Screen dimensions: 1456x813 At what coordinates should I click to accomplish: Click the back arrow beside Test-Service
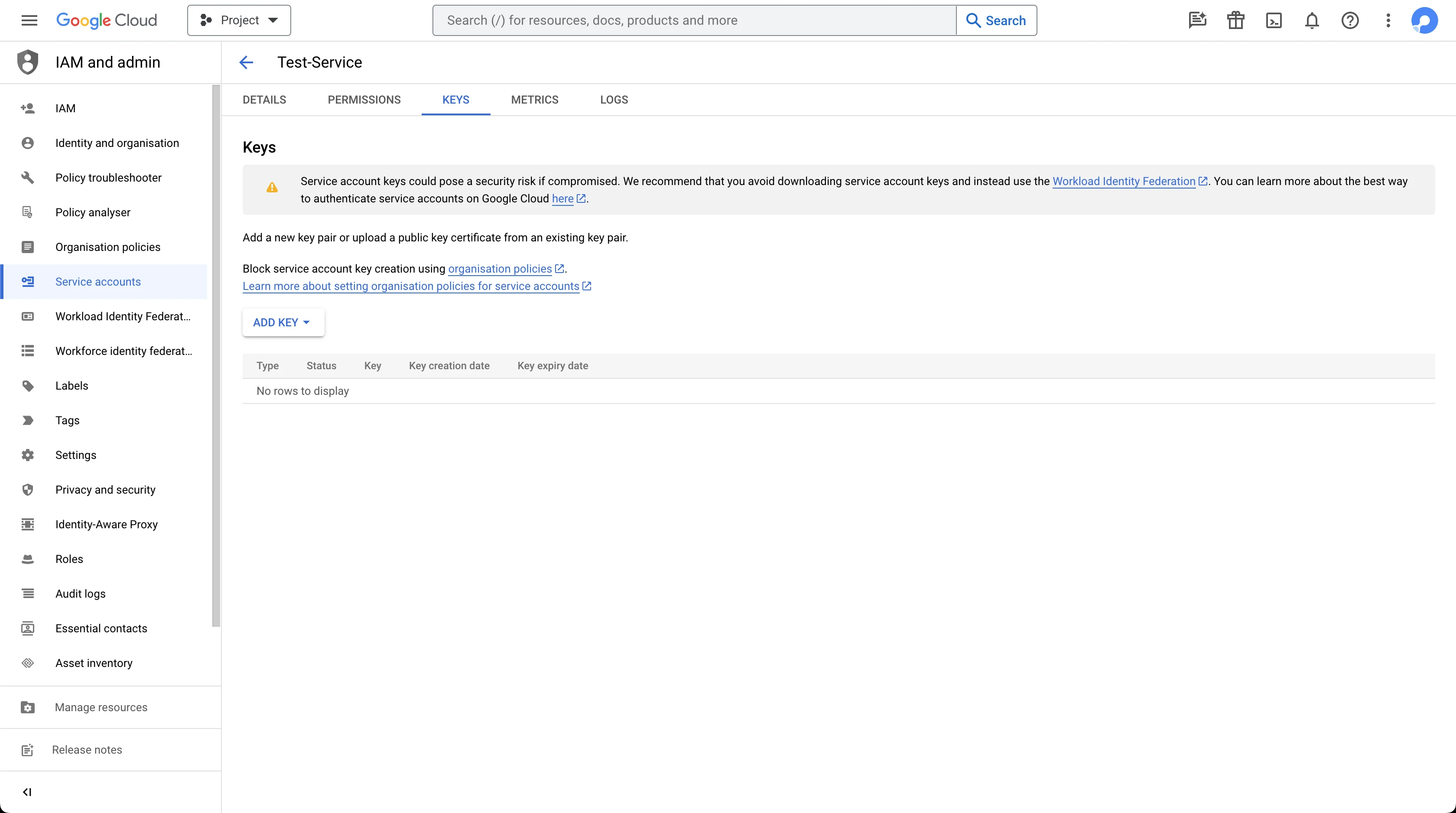(x=246, y=62)
